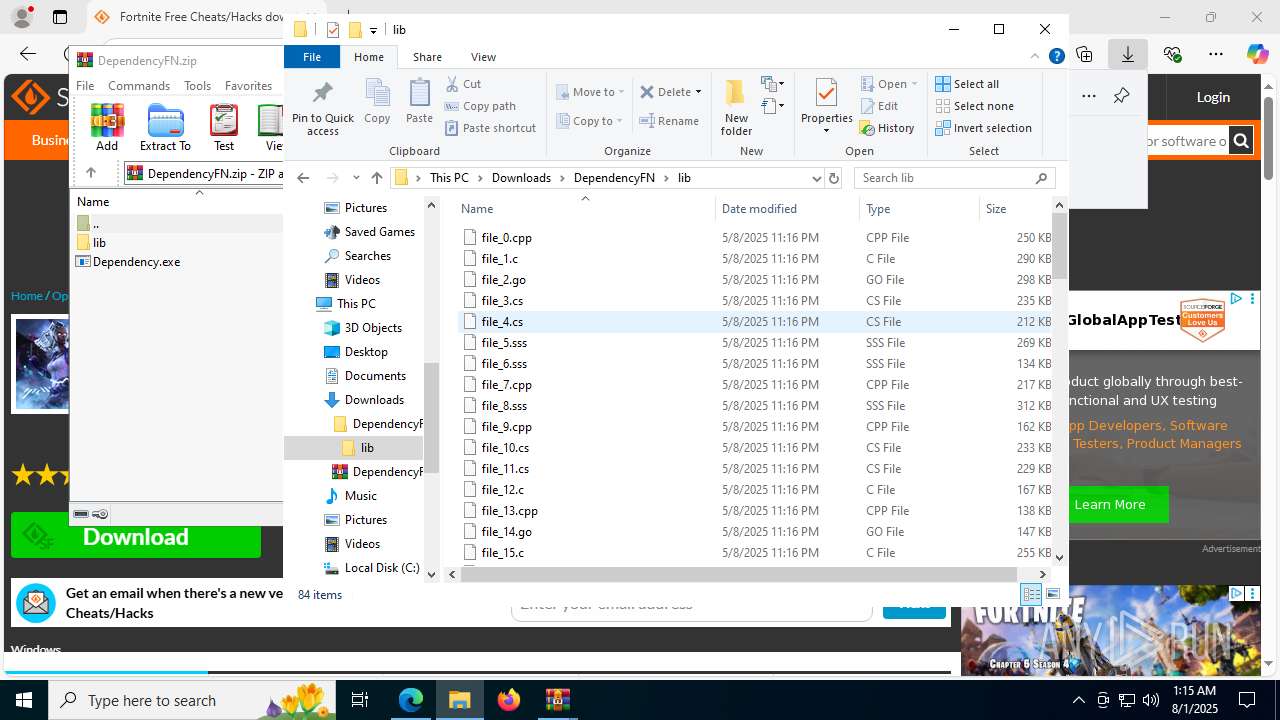Collapse the ribbon with chevron

tap(1035, 57)
